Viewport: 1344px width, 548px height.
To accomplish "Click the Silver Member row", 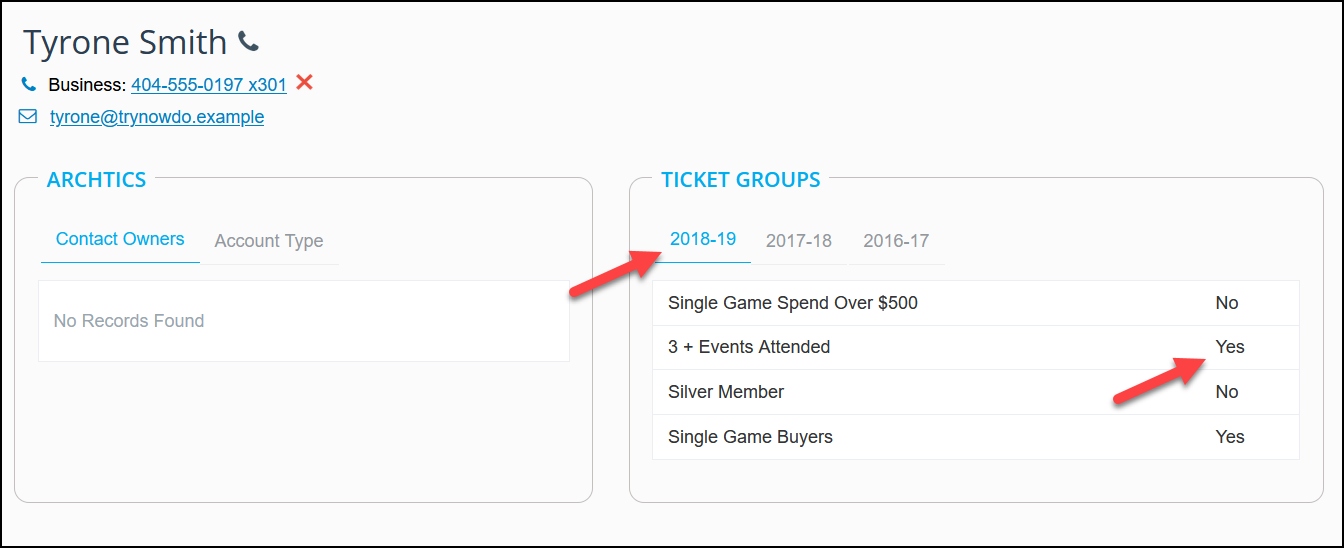I will pyautogui.click(x=975, y=392).
